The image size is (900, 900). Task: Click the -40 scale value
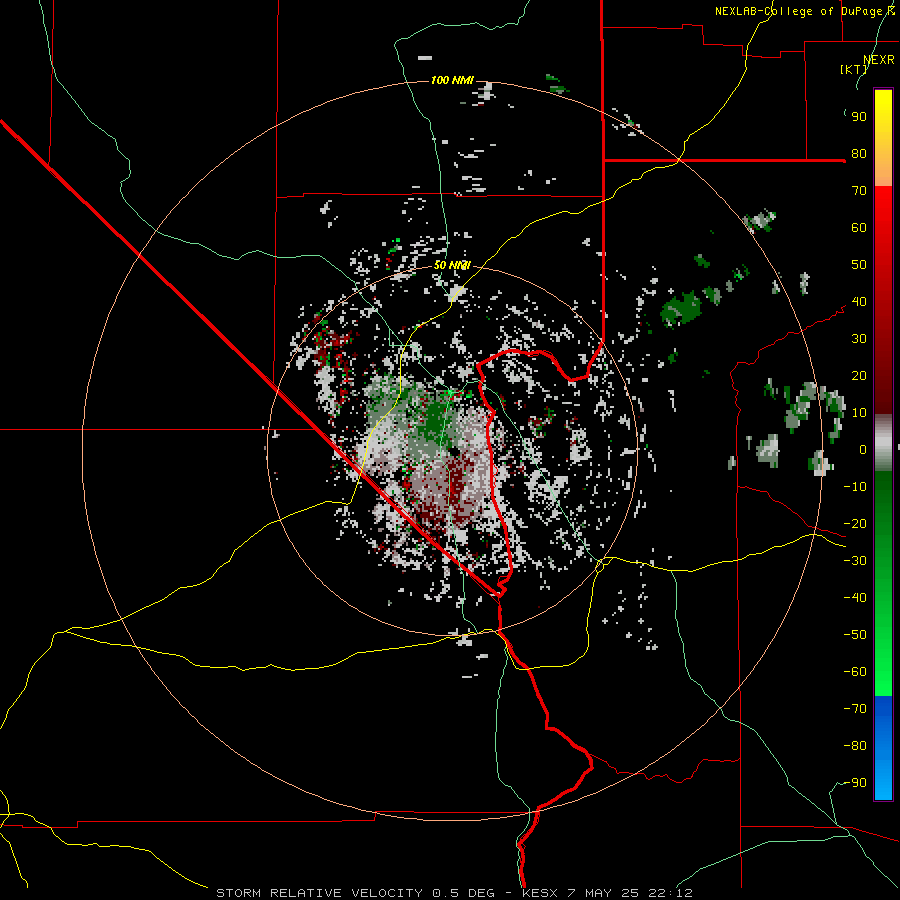855,598
